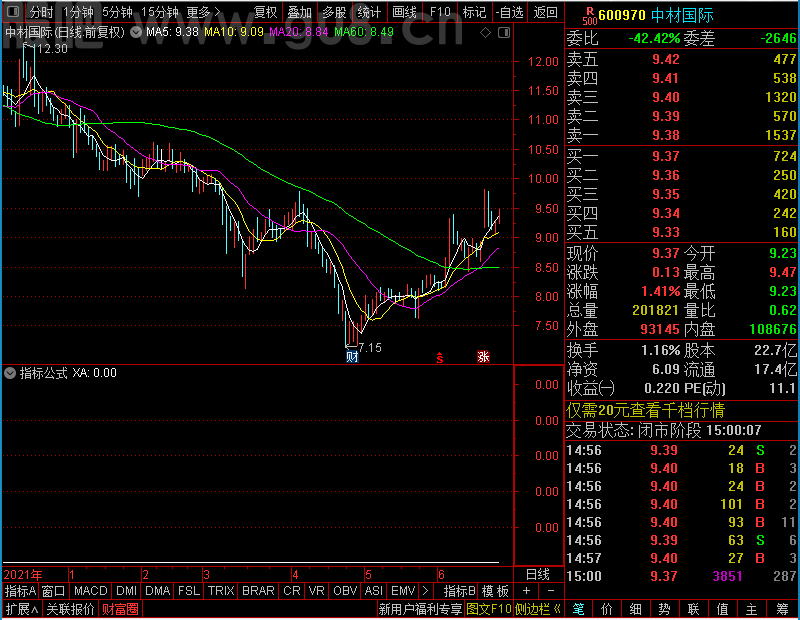
Task: Click the 涨 marker on chart
Action: pos(483,356)
